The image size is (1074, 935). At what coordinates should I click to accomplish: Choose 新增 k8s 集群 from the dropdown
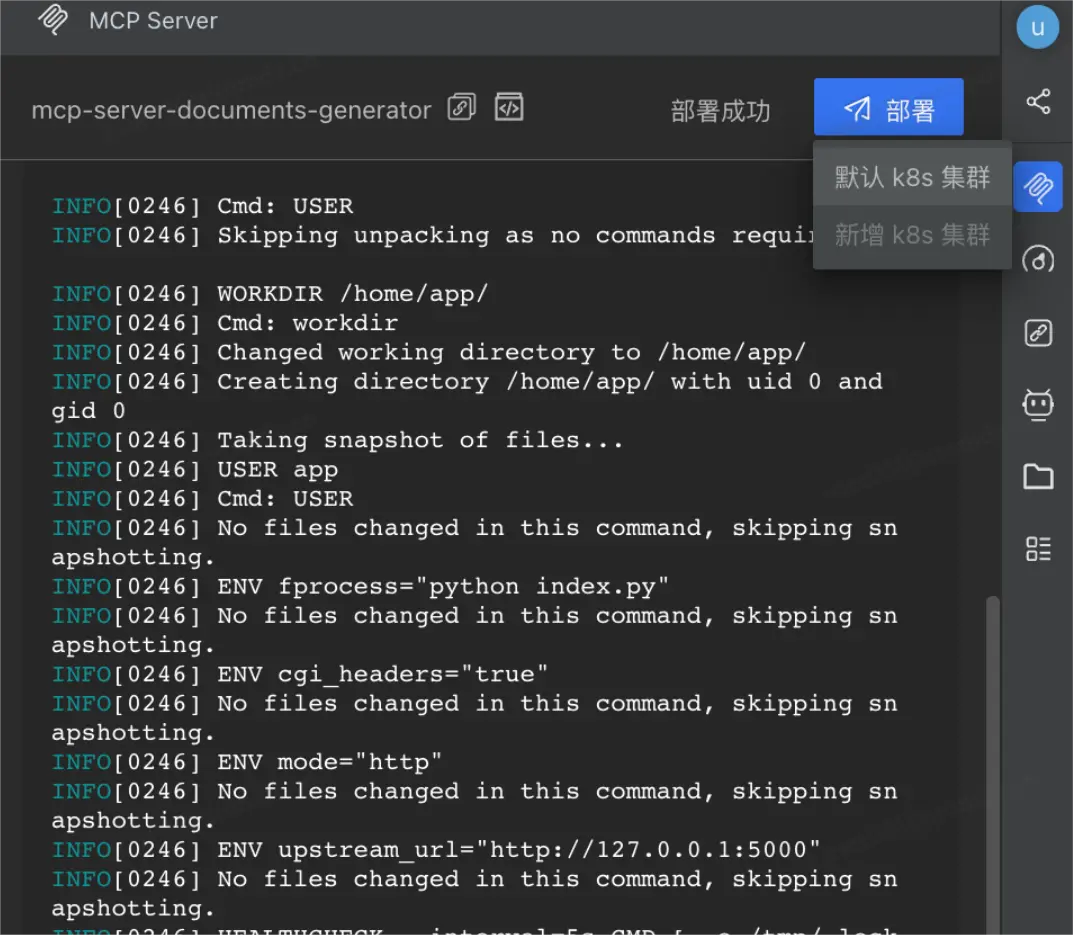(x=912, y=235)
